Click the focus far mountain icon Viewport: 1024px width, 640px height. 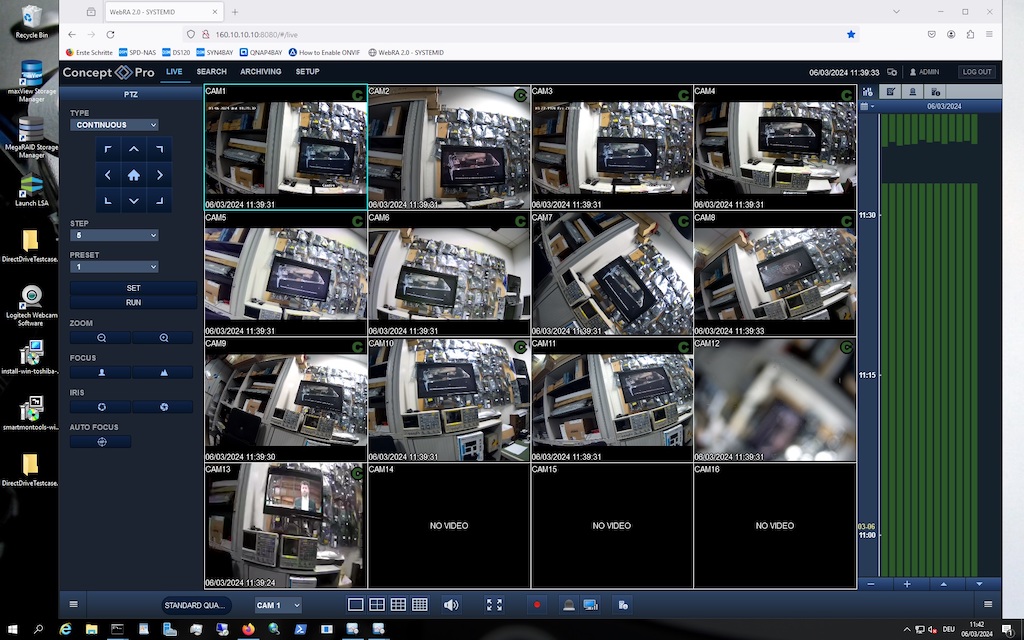(x=163, y=372)
